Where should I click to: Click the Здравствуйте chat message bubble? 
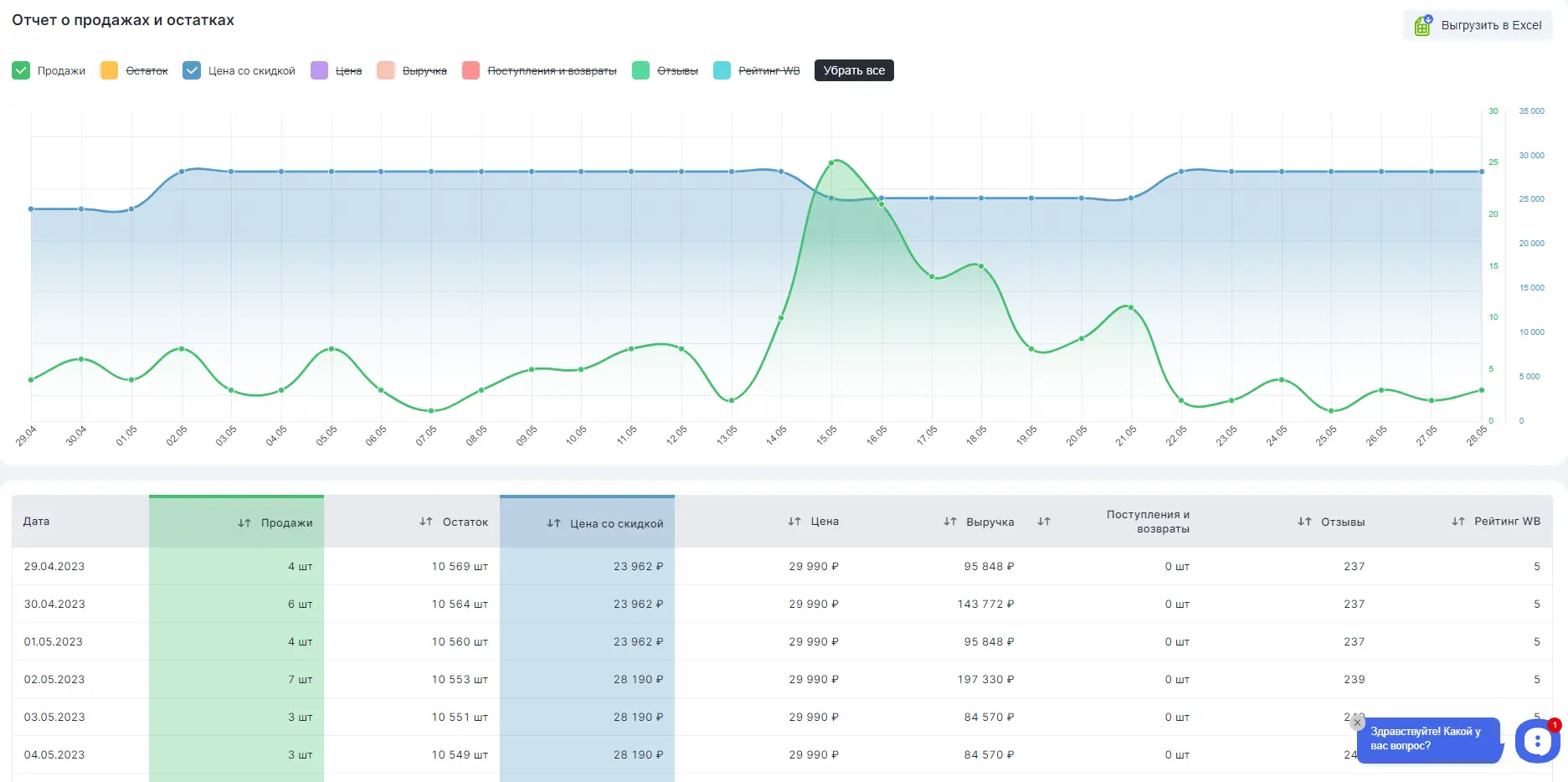(x=1428, y=738)
